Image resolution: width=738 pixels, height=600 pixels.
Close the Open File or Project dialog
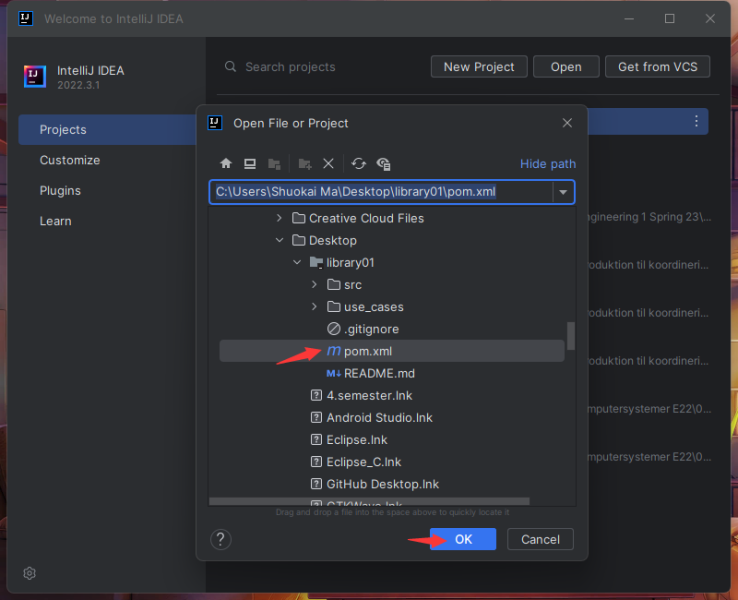pos(567,123)
